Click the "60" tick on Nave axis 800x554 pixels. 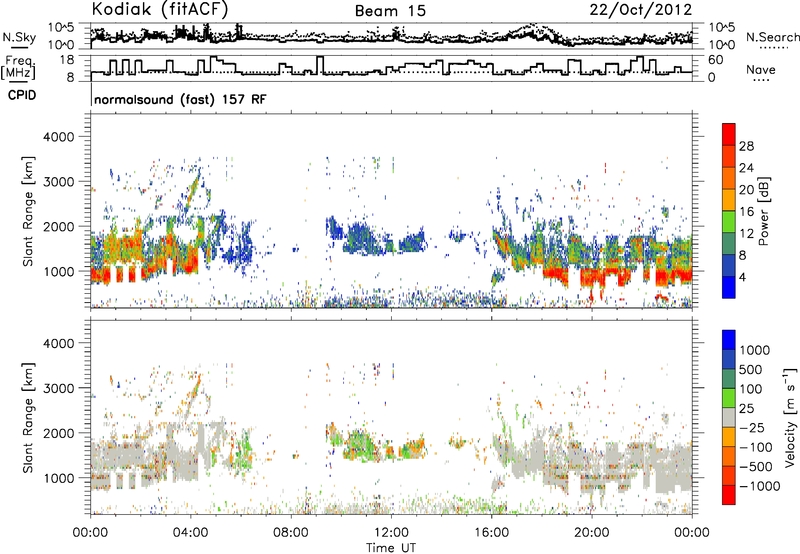point(716,60)
